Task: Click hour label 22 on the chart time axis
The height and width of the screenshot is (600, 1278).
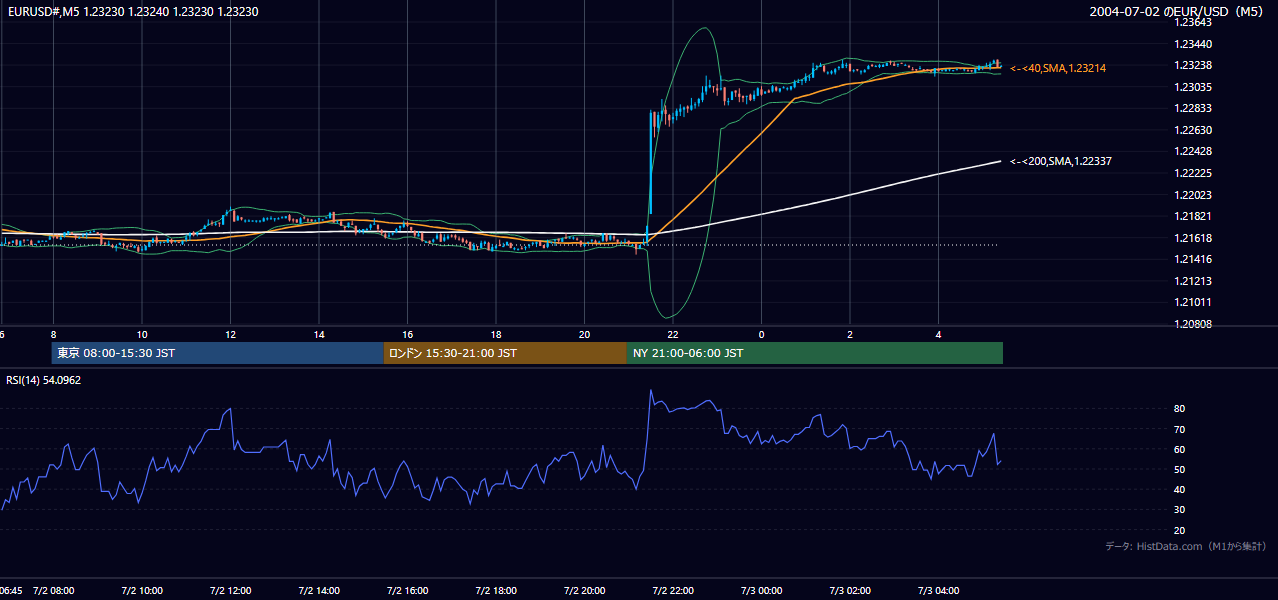Action: pos(673,334)
